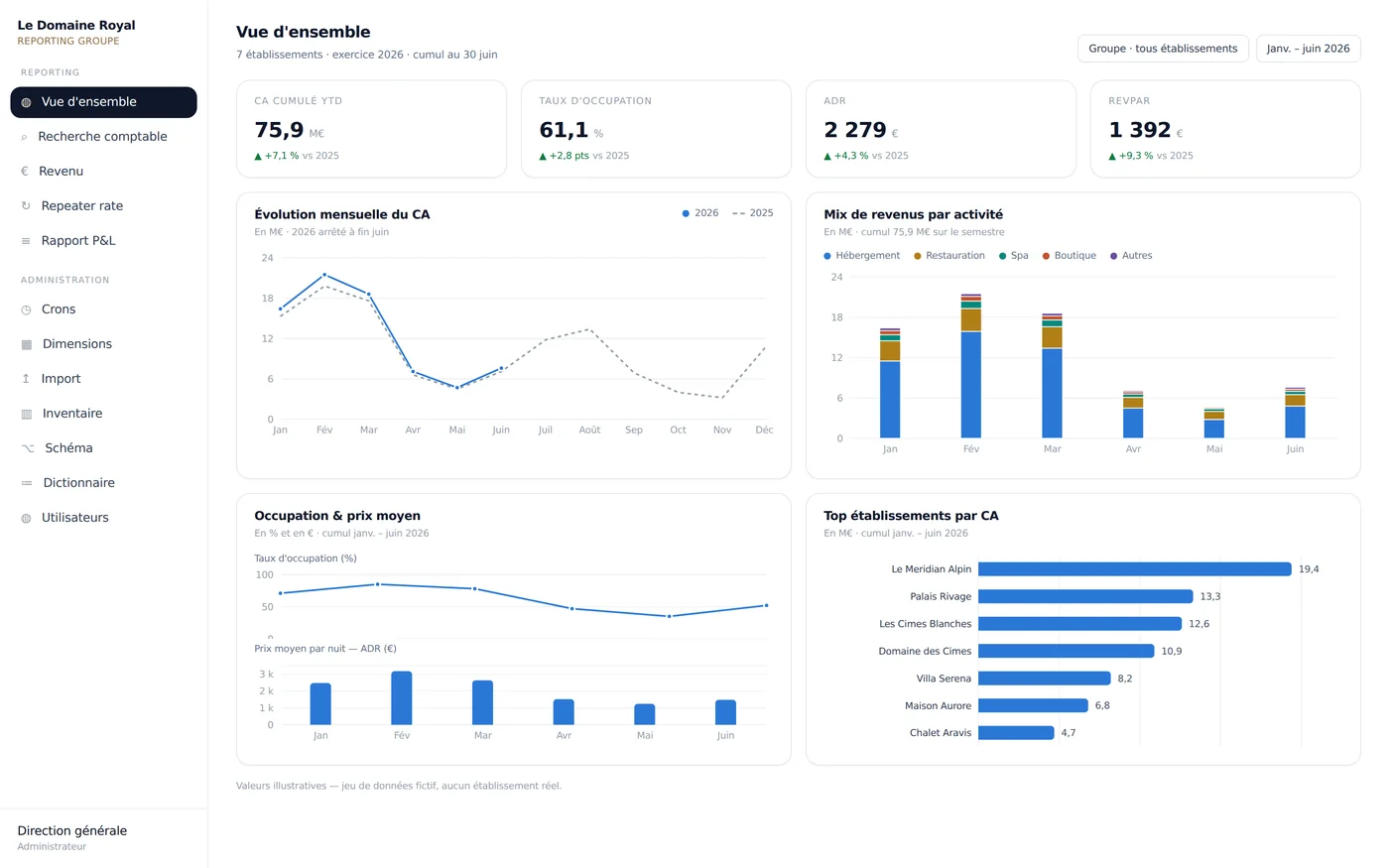This screenshot has width=1389, height=868.
Task: Open the Janv. – juin 2026 period selector
Action: tap(1308, 49)
